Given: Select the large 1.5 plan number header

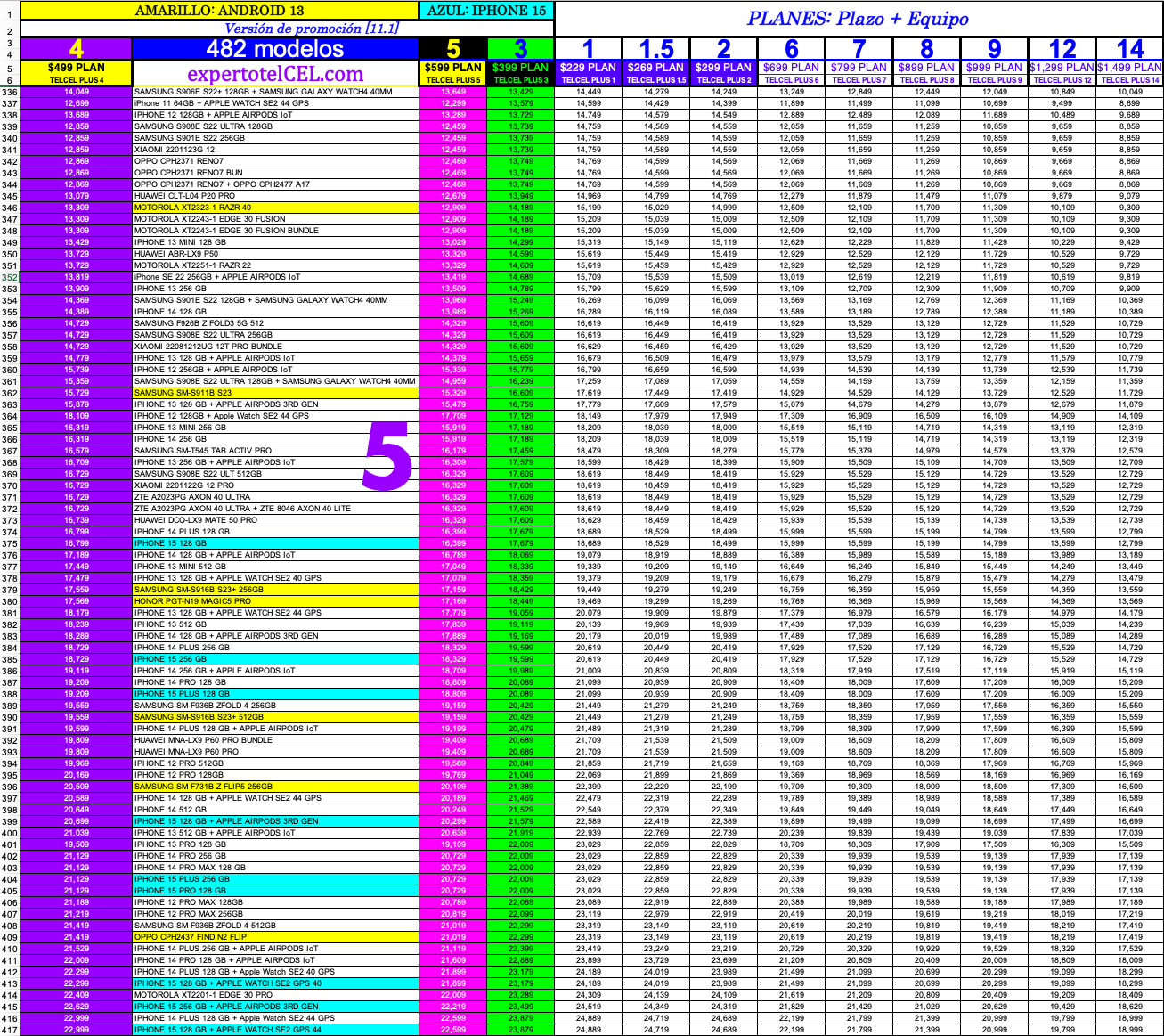Looking at the screenshot, I should point(656,49).
